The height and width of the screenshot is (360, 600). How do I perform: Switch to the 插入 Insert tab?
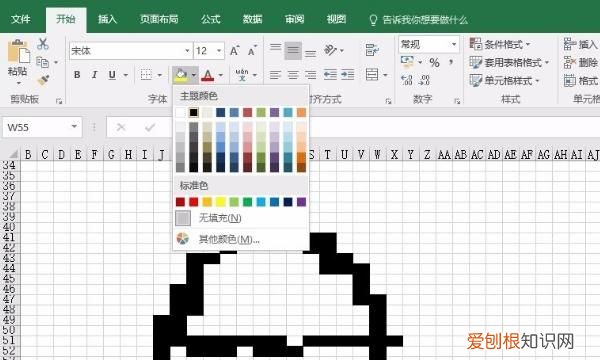click(x=107, y=19)
